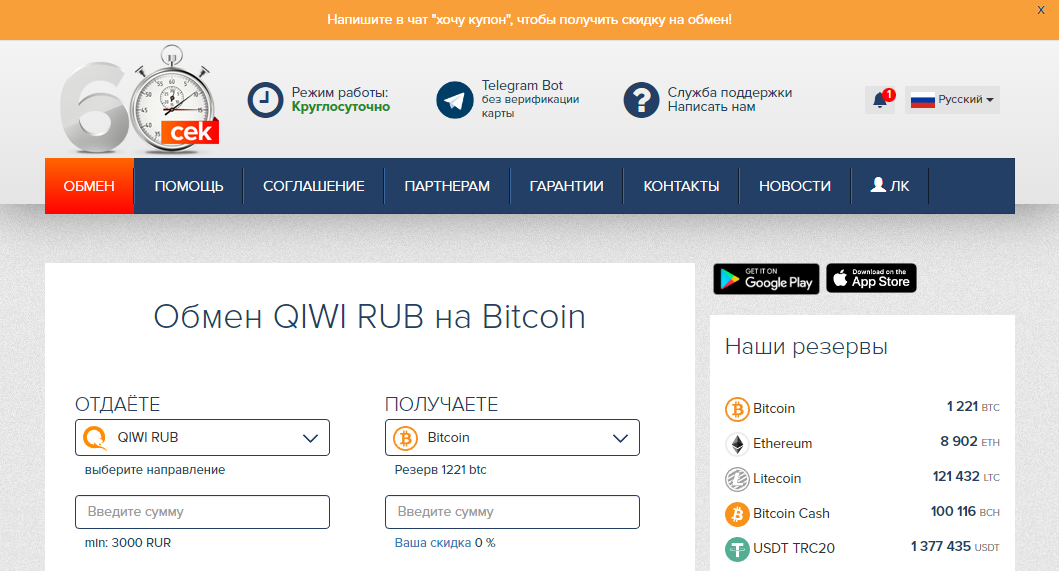Open the ПОМОЩЬ menu item
Image resolution: width=1059 pixels, height=571 pixels.
[189, 186]
